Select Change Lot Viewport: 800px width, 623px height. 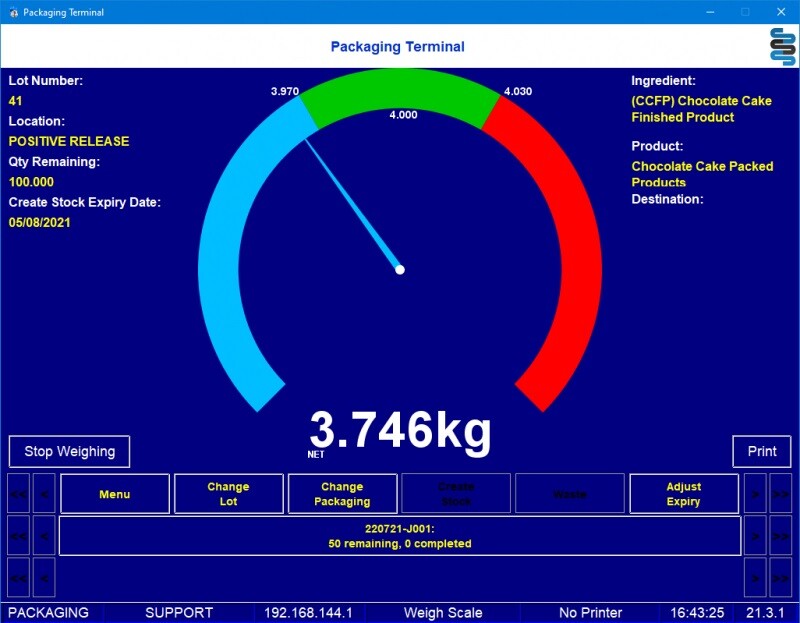228,494
